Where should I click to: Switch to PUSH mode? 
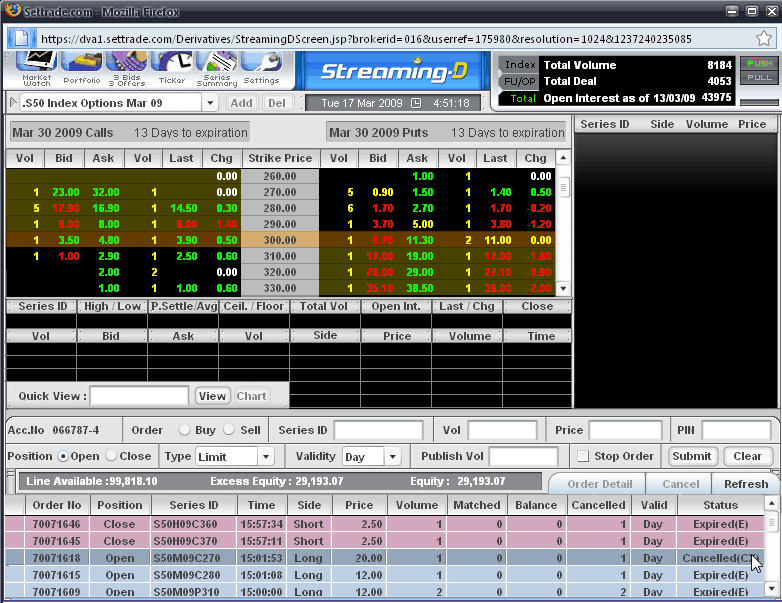[760, 63]
